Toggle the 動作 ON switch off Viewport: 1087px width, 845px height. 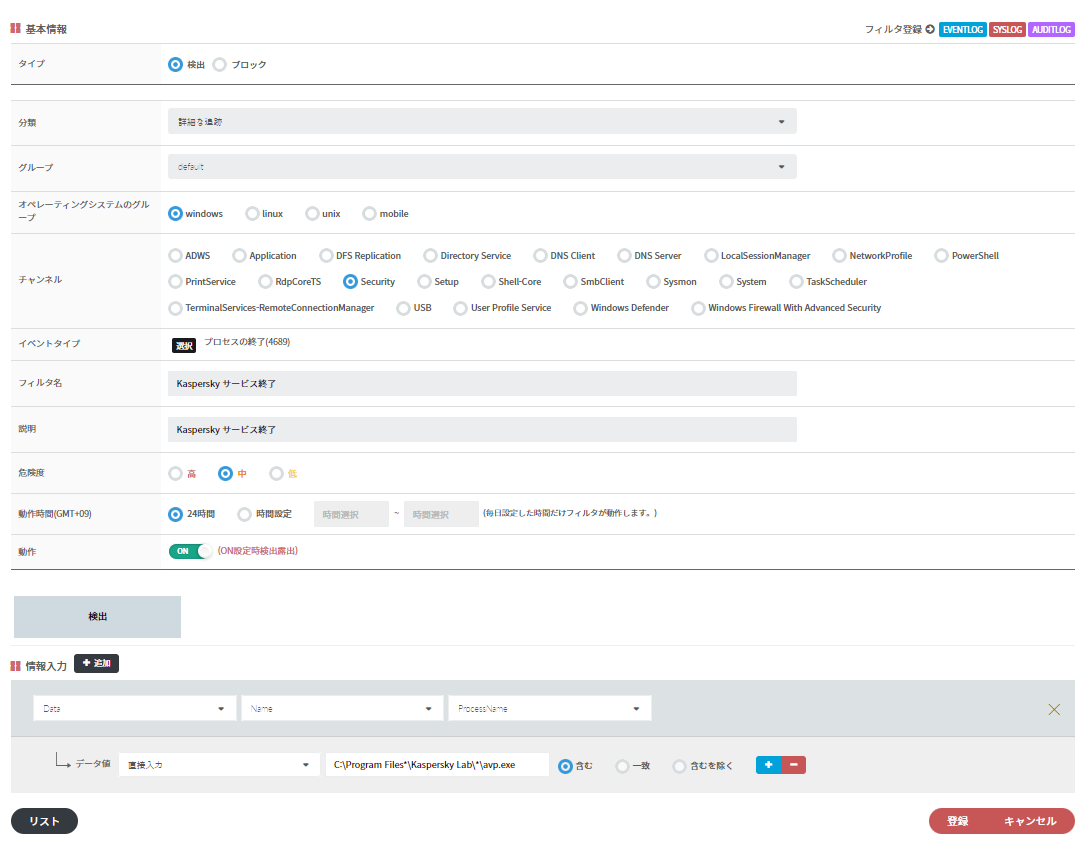192,551
